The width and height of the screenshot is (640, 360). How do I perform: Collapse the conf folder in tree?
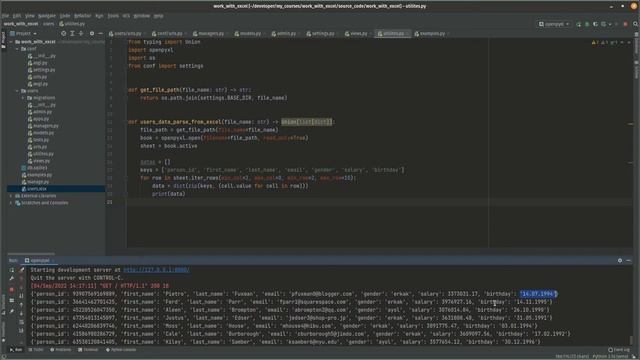click(x=17, y=49)
